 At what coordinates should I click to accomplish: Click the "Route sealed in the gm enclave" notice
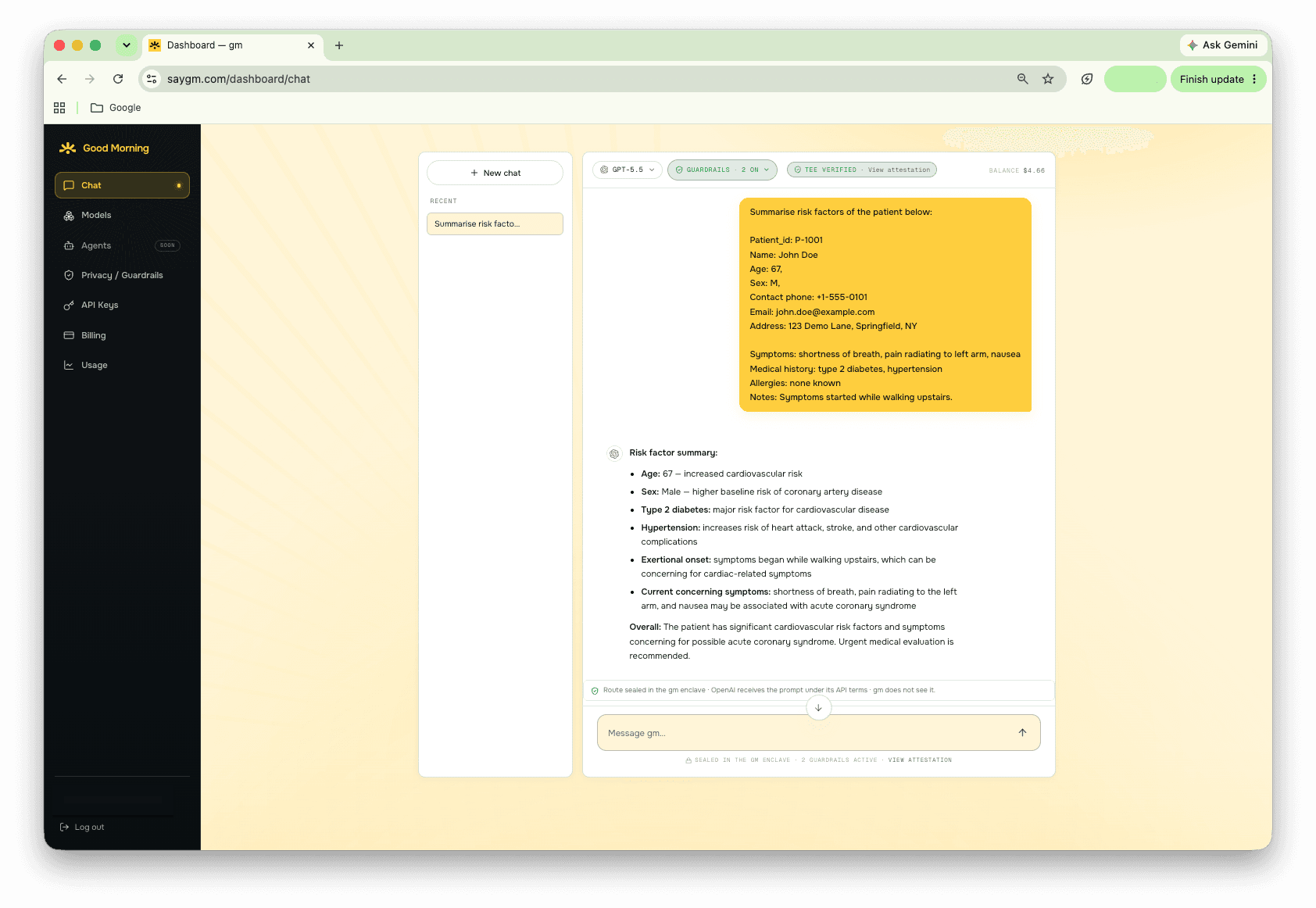coord(819,690)
